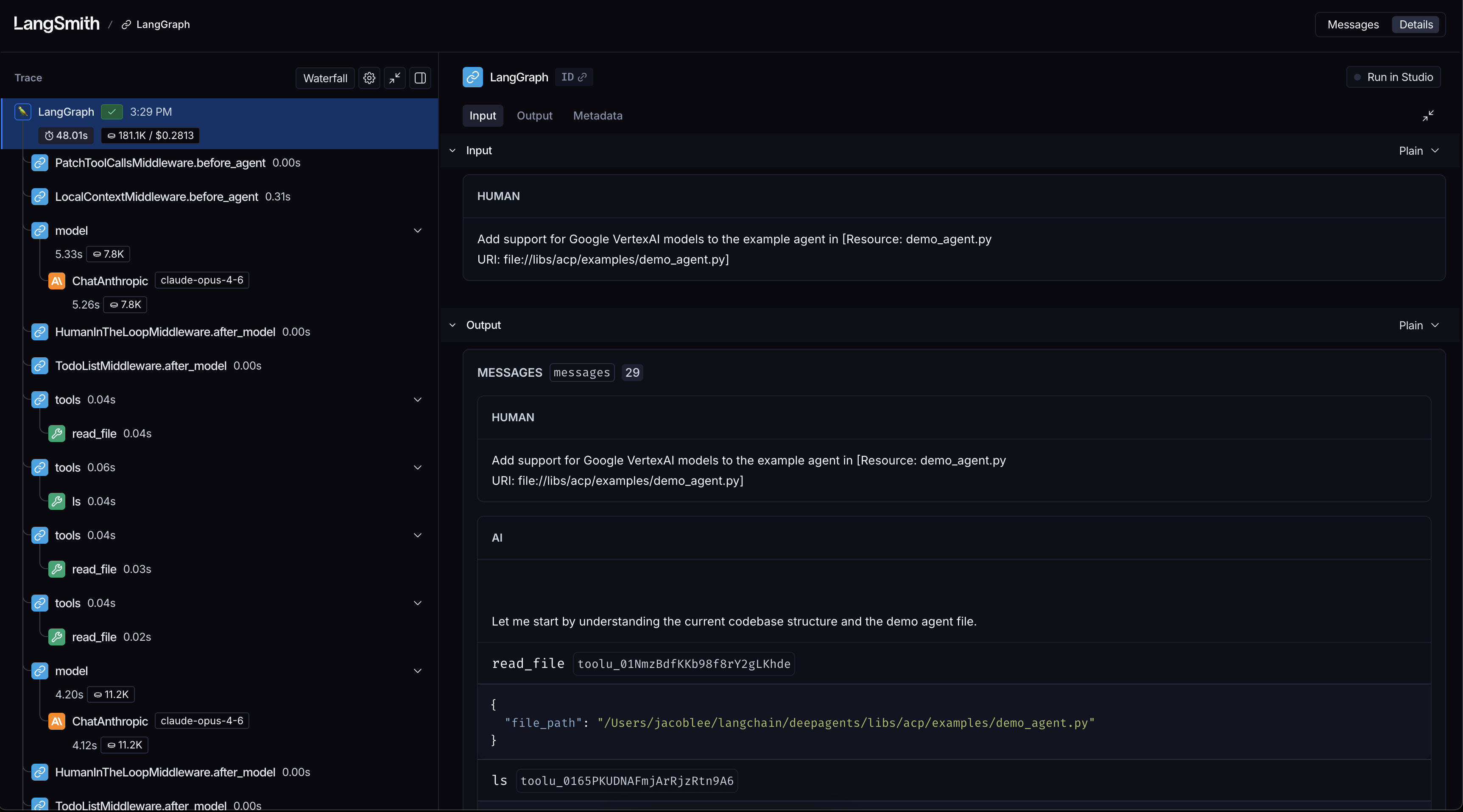The height and width of the screenshot is (812, 1463).
Task: Open the Metadata tab
Action: [597, 116]
